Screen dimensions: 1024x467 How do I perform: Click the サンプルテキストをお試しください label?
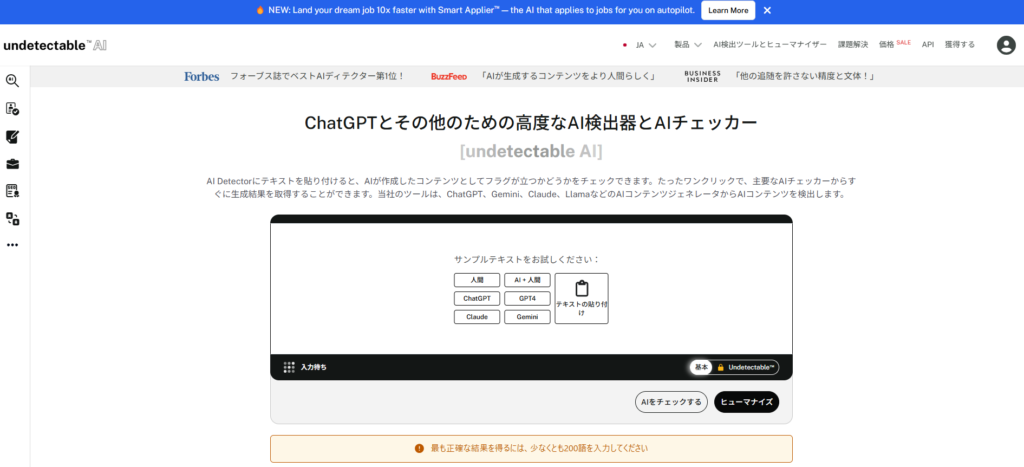point(527,259)
